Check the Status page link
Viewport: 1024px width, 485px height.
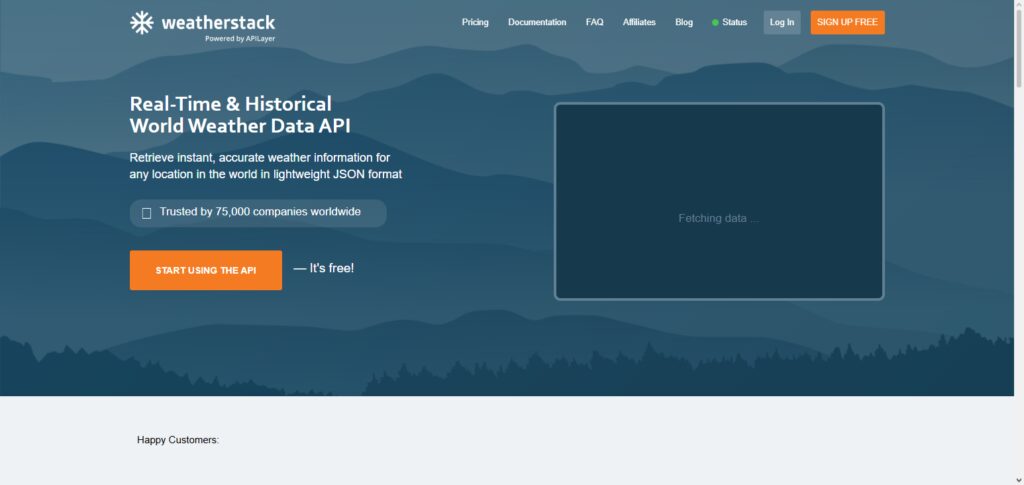(729, 22)
